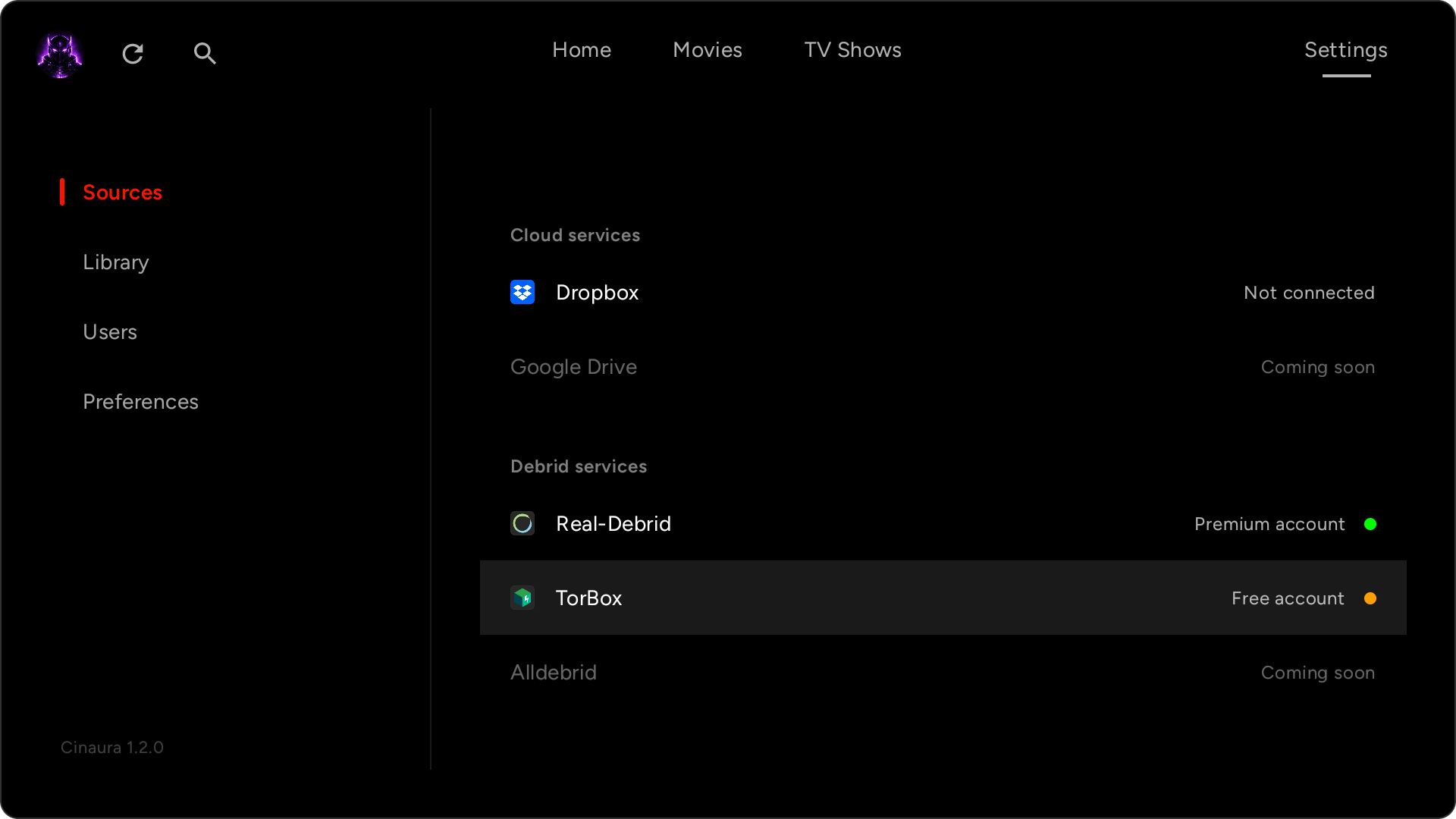Click the Dropbox service icon

(522, 292)
